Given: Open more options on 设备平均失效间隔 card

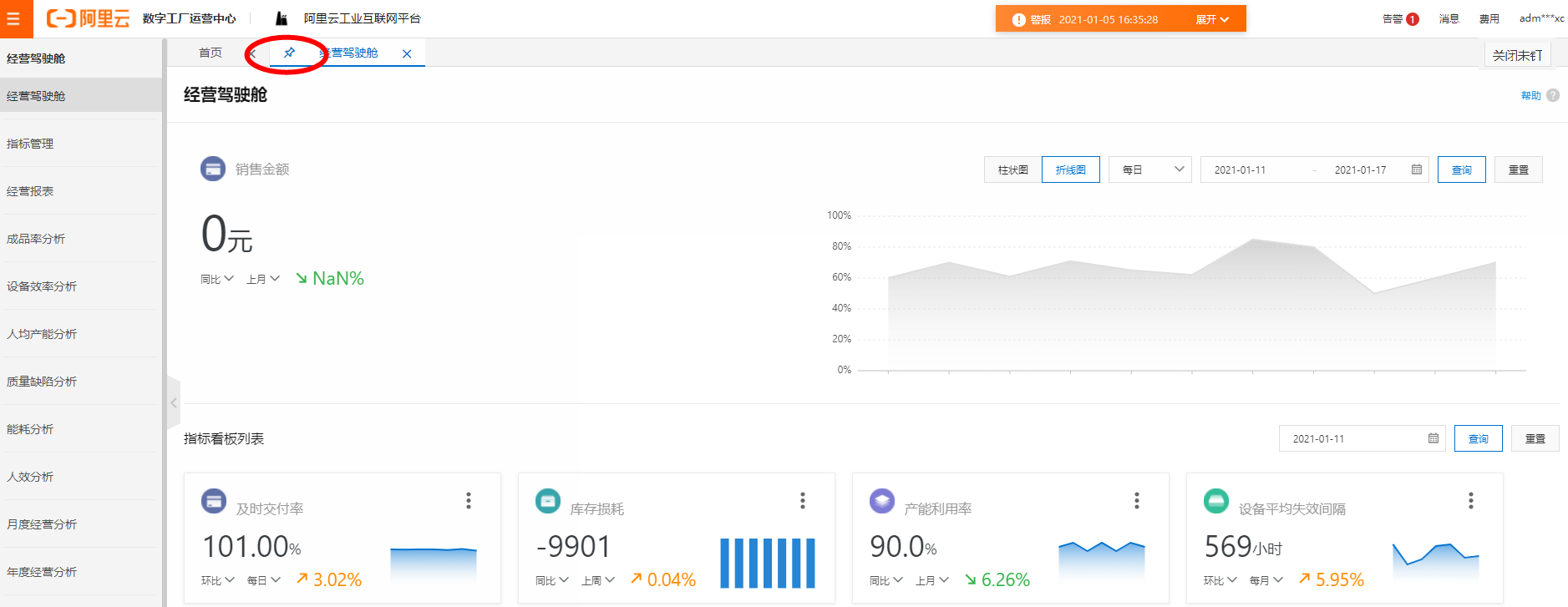Looking at the screenshot, I should click(x=1471, y=500).
